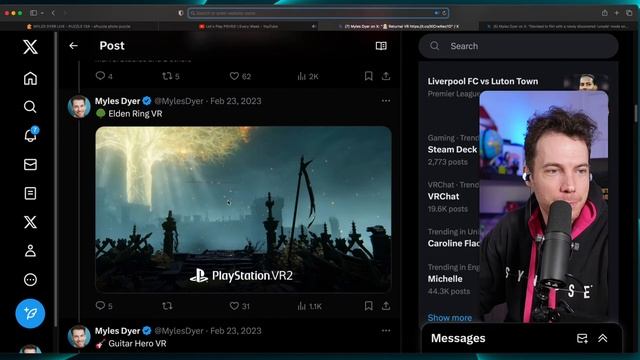Open Safari privacy shield icon
The height and width of the screenshot is (360, 640).
[x=181, y=13]
